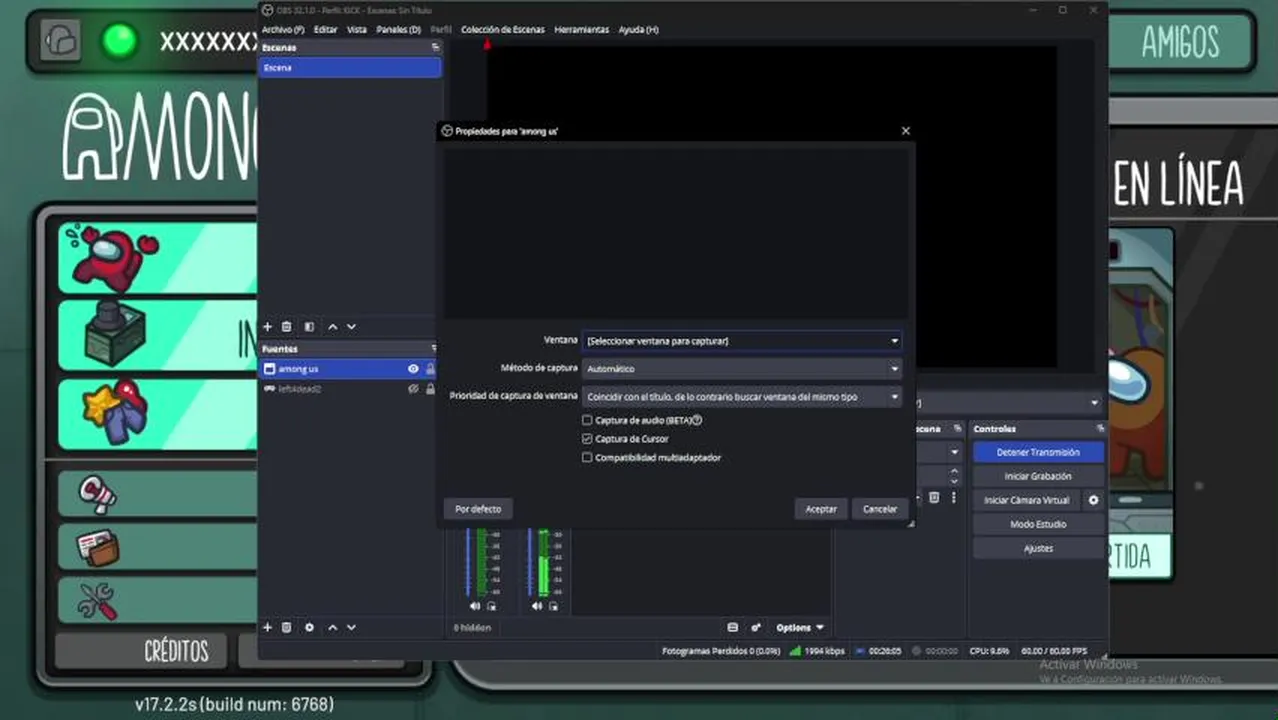Open the Paneles menu

tap(398, 30)
